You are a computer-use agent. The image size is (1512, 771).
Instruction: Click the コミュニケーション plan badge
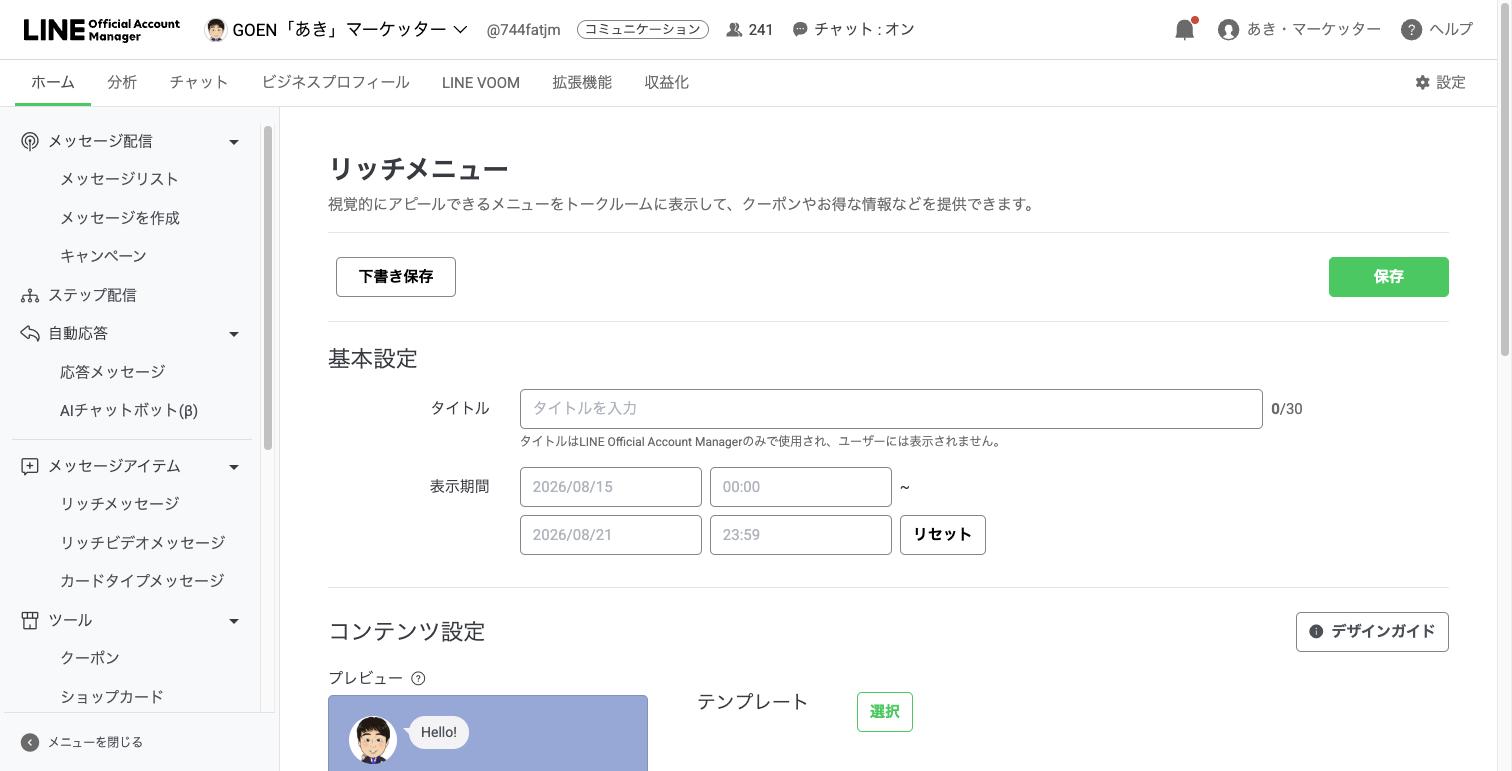point(643,30)
